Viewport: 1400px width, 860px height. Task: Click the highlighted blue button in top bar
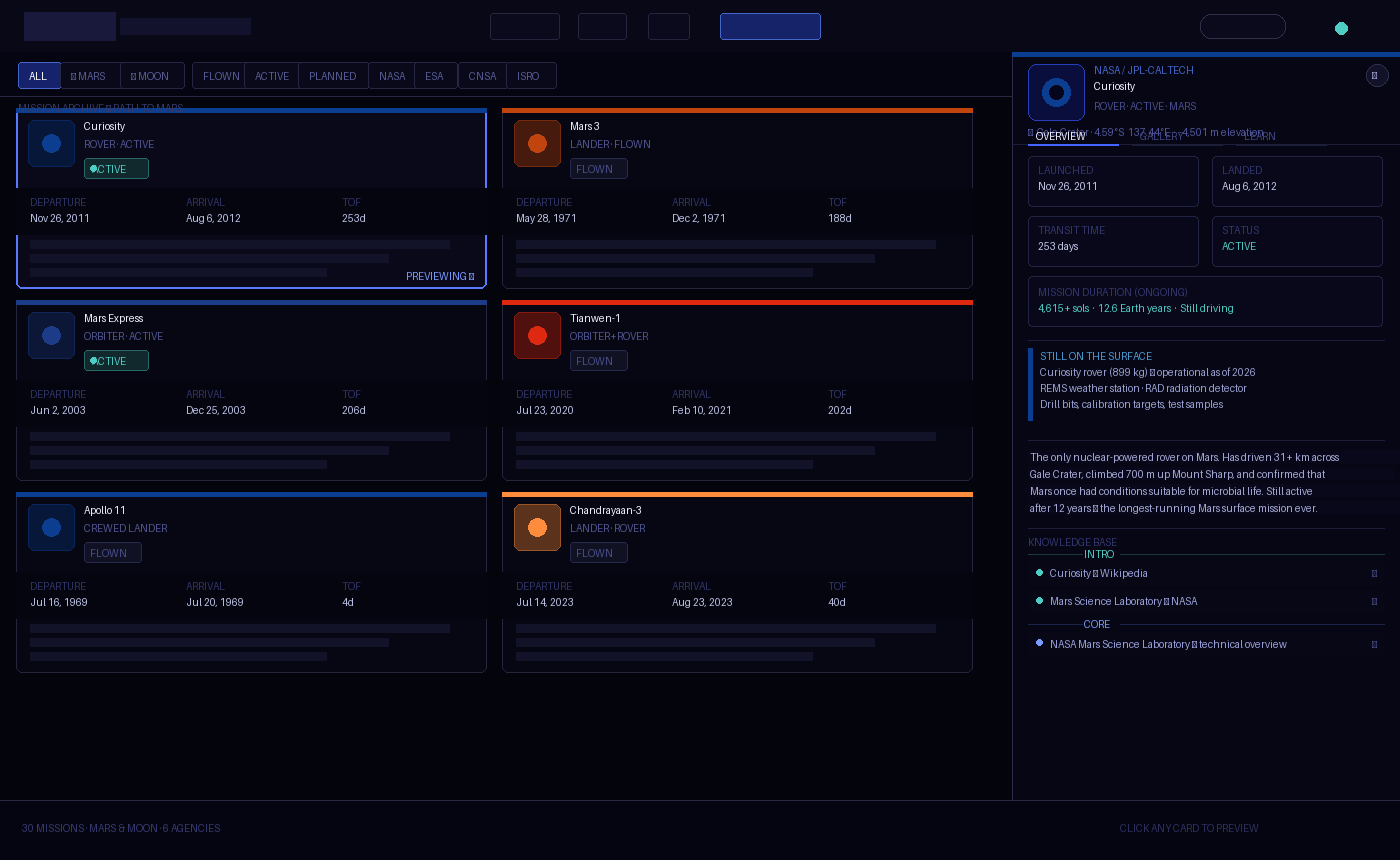tap(770, 27)
